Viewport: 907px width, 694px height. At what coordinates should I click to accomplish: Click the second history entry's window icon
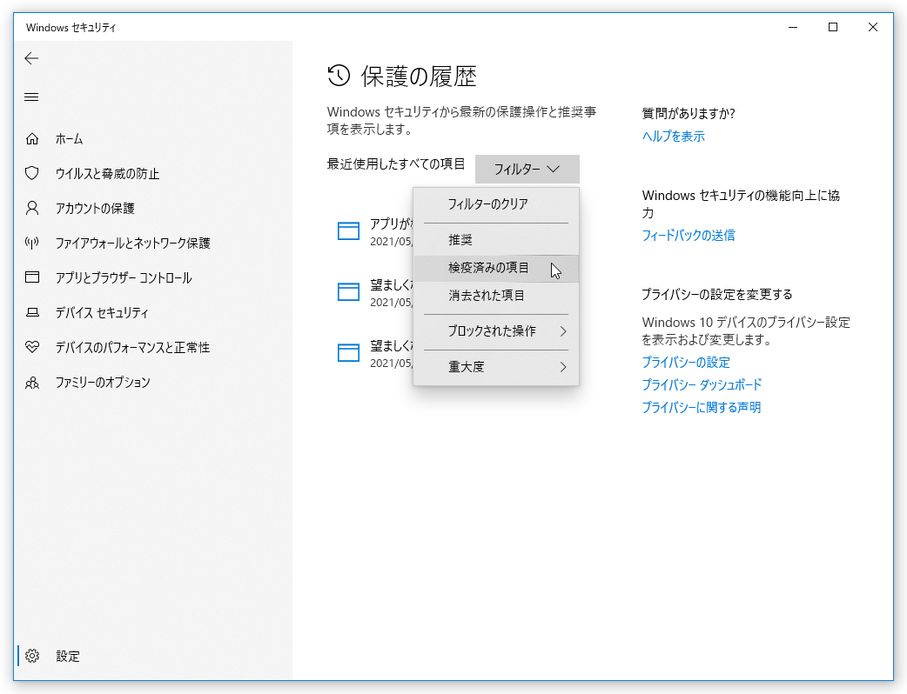point(348,291)
